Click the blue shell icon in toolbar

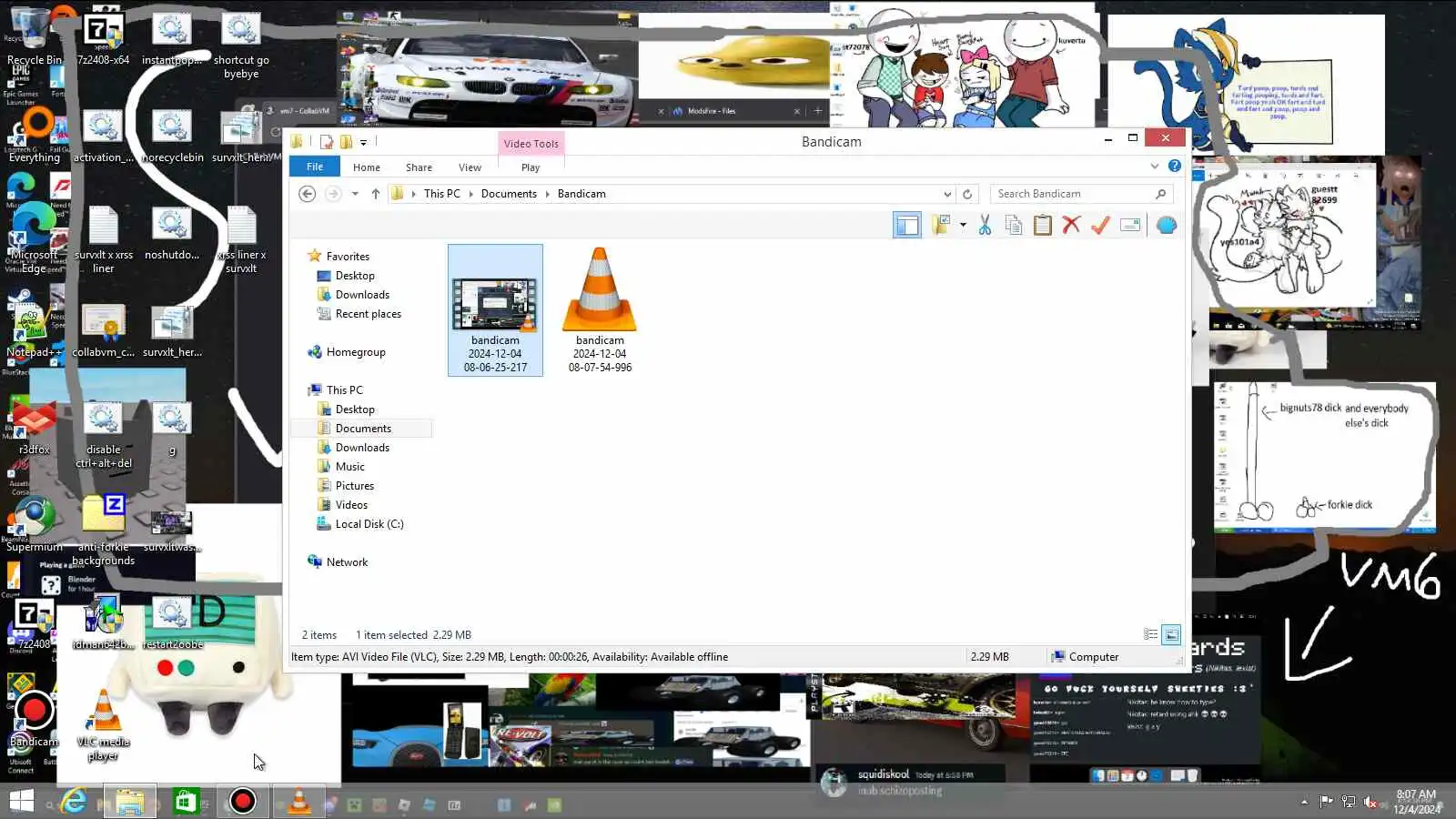point(1167,225)
